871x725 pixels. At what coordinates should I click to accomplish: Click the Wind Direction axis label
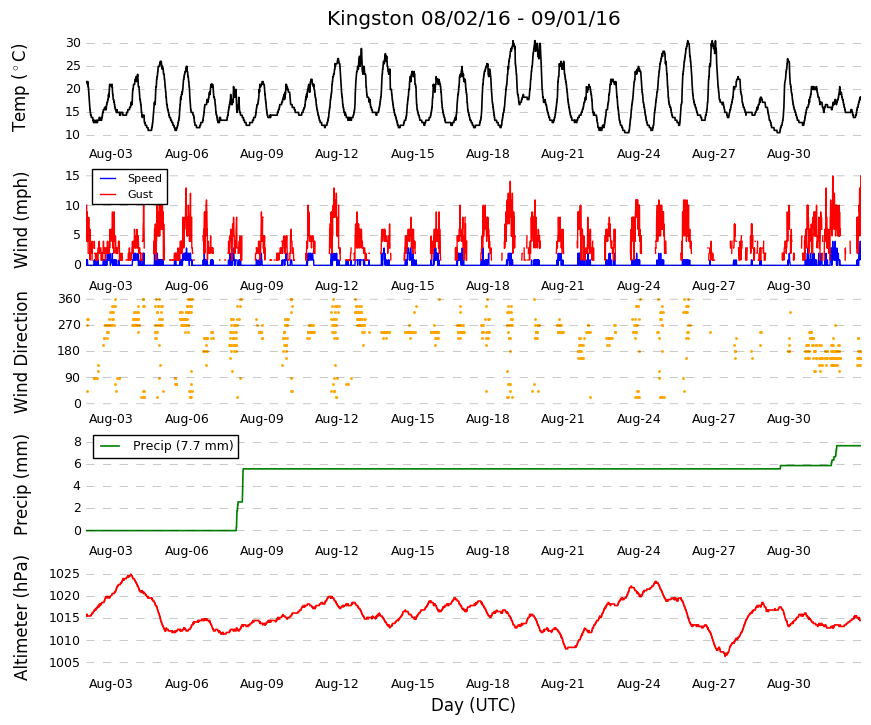(x=21, y=352)
